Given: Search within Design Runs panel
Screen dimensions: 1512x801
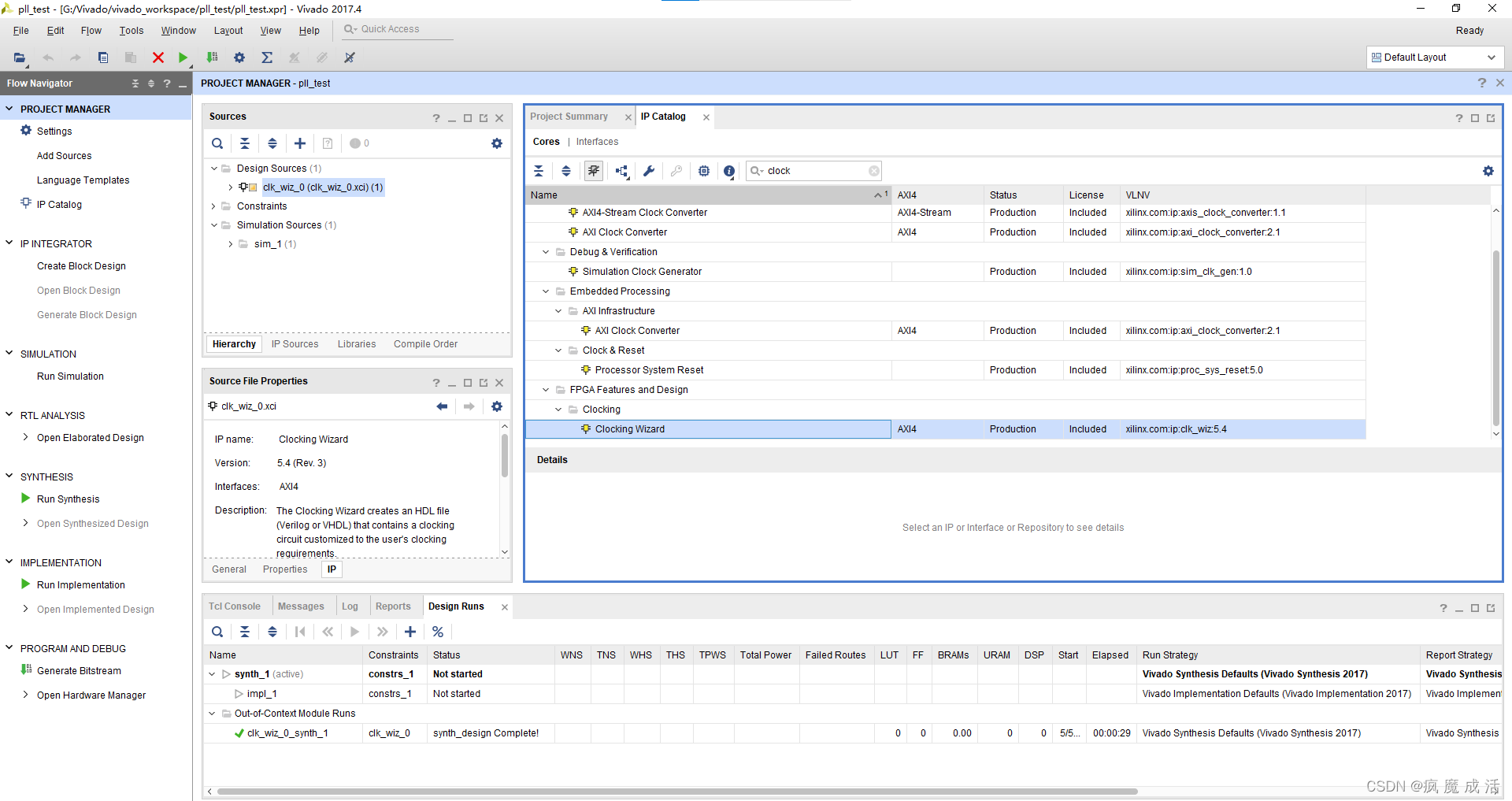Looking at the screenshot, I should pos(217,632).
